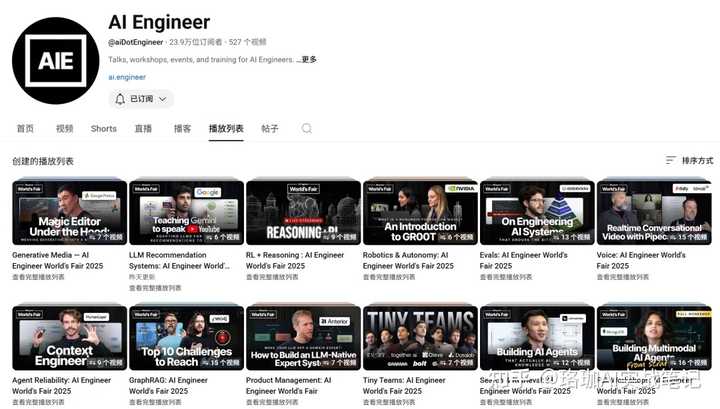This screenshot has width=720, height=409.
Task: Open the subscribed dropdown chevron
Action: [163, 99]
